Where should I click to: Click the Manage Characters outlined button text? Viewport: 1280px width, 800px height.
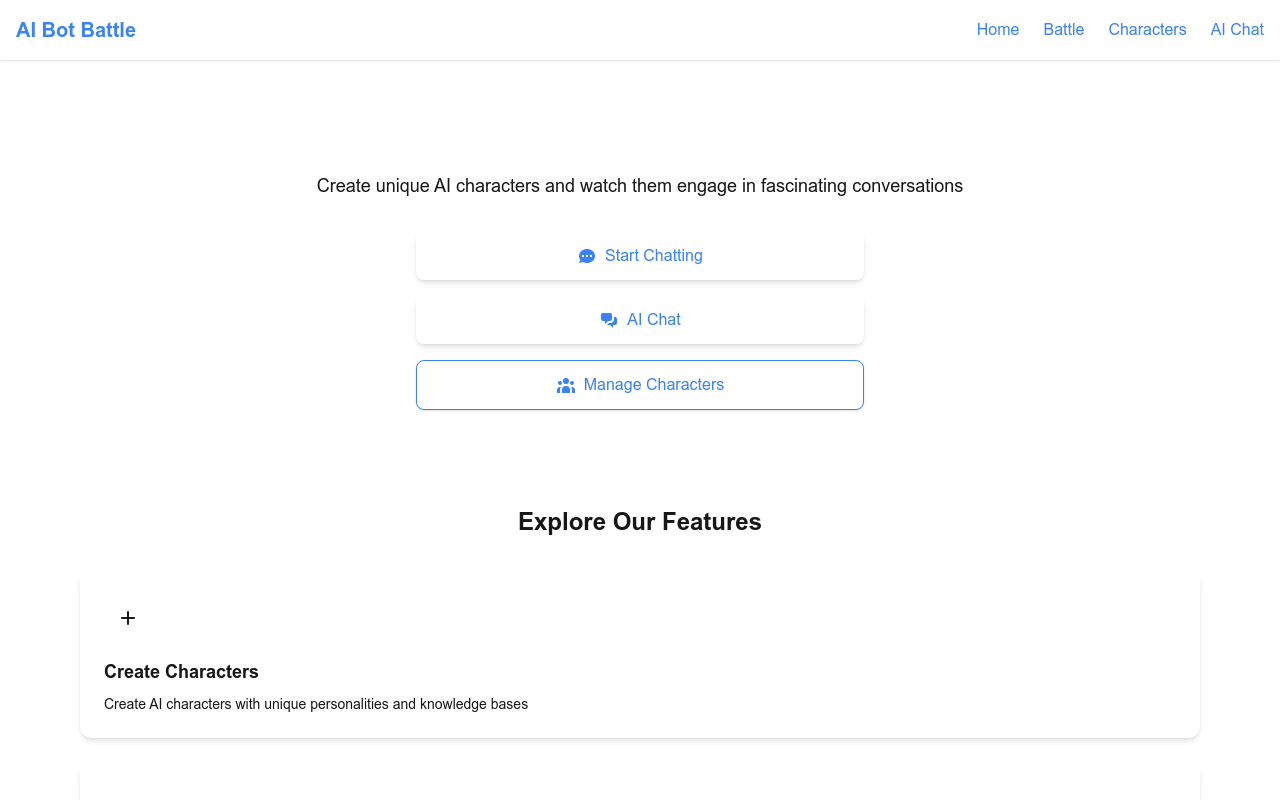[x=654, y=385]
